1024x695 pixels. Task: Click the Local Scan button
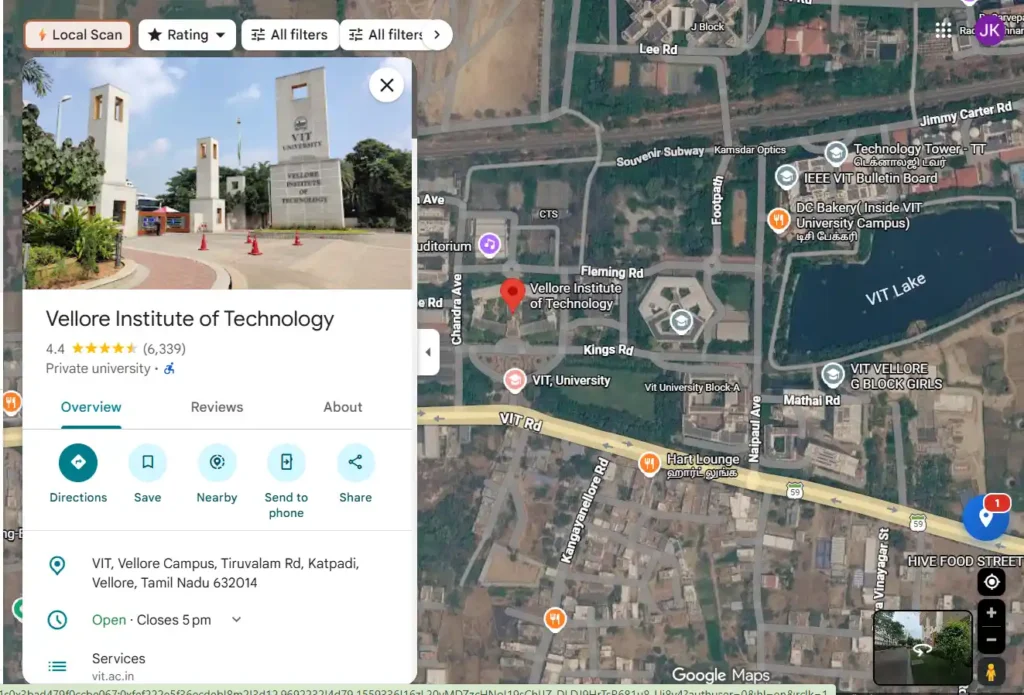78,35
